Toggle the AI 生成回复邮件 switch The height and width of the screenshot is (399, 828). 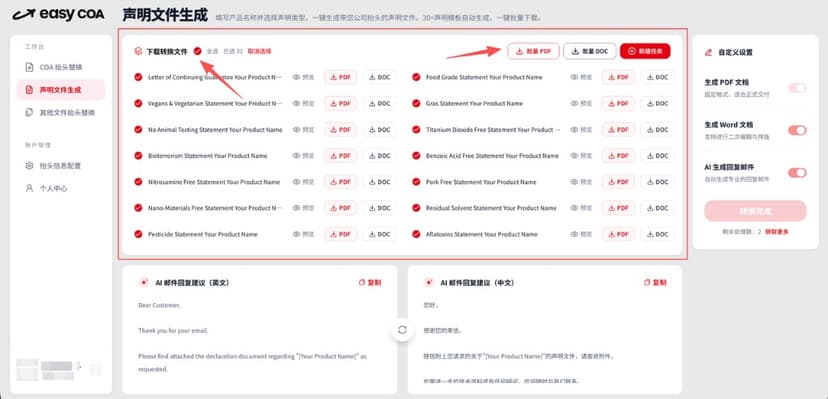tap(797, 173)
